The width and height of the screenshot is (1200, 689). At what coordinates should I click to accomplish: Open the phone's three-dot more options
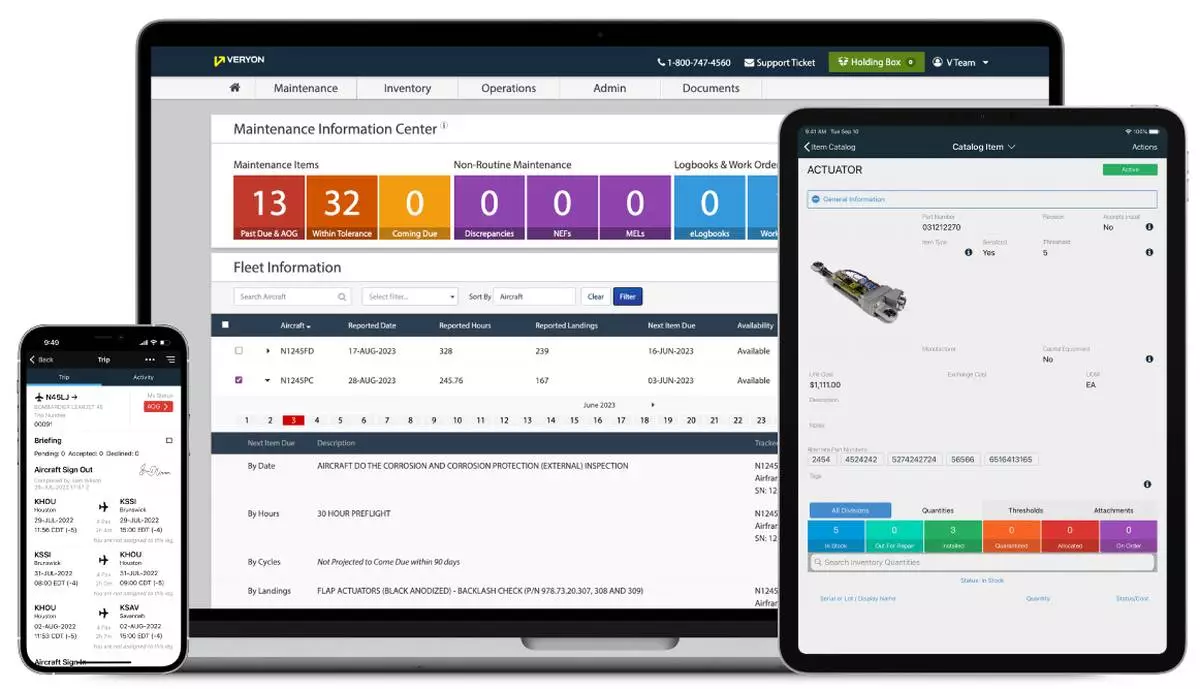click(150, 359)
